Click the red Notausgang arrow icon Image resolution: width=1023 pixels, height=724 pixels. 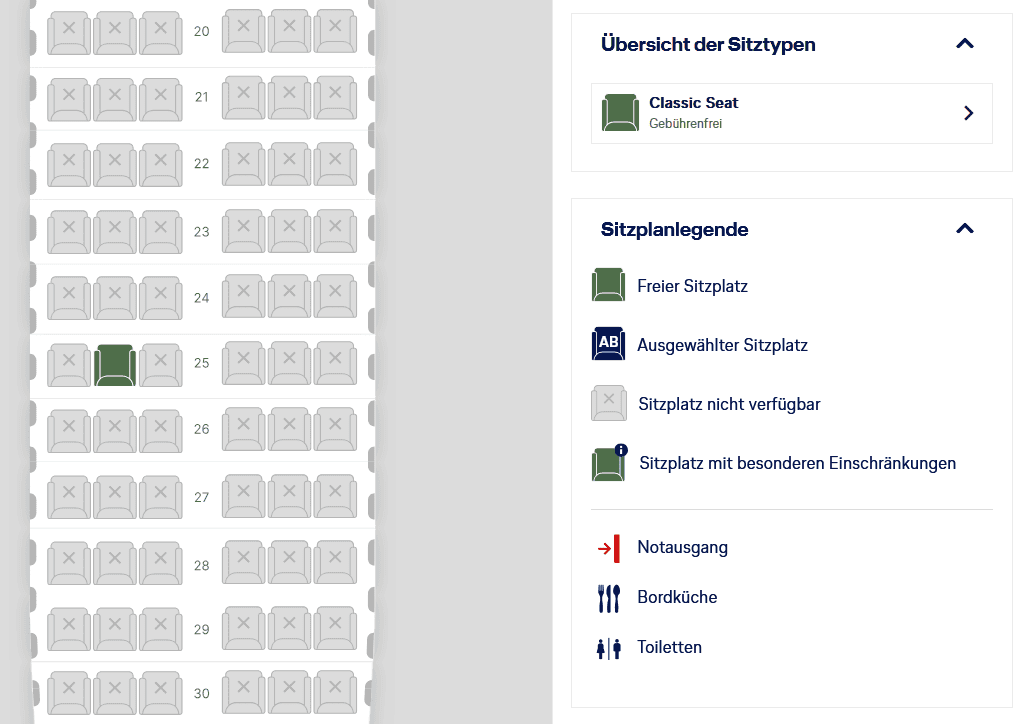click(609, 548)
